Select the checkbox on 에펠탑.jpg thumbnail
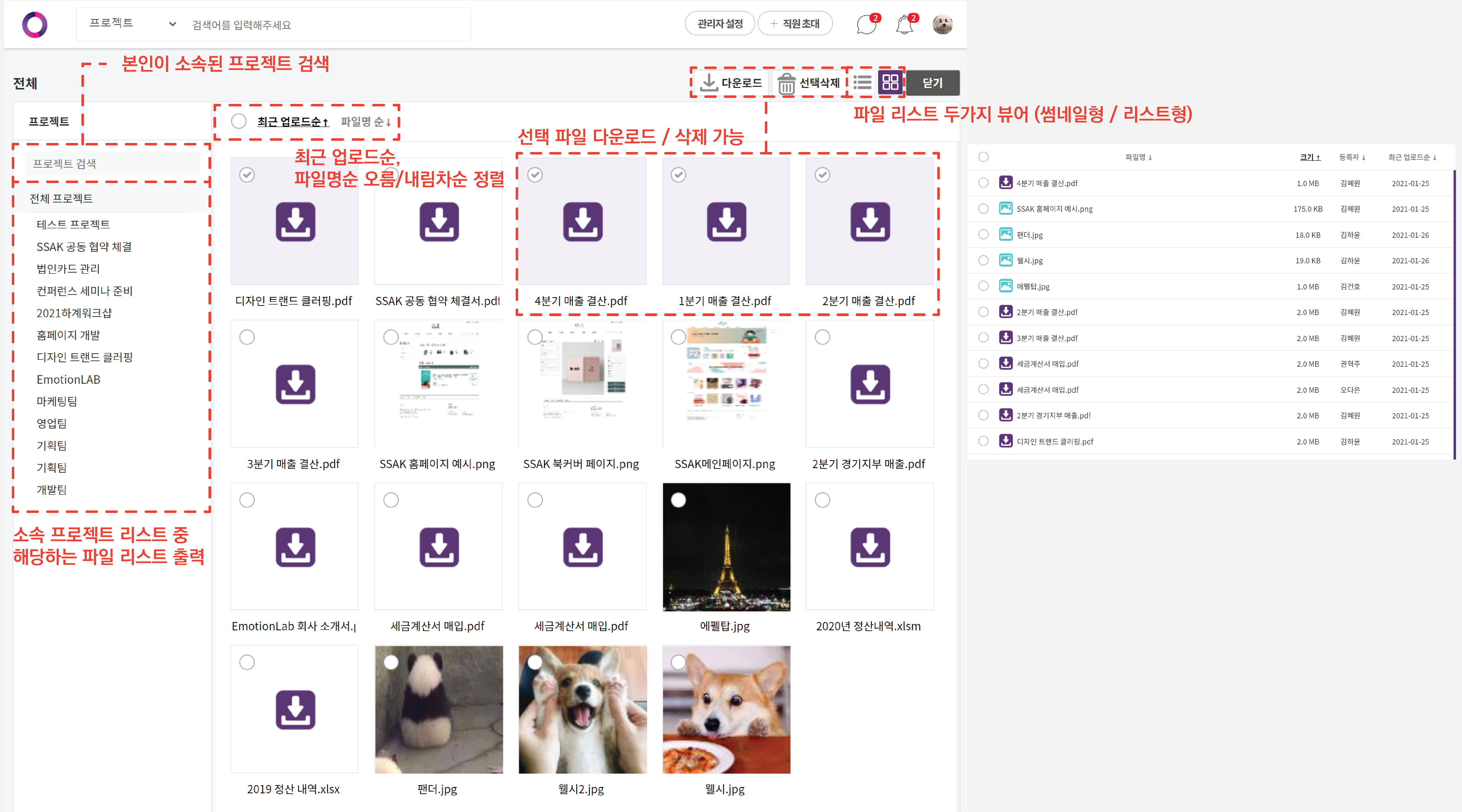 678,500
